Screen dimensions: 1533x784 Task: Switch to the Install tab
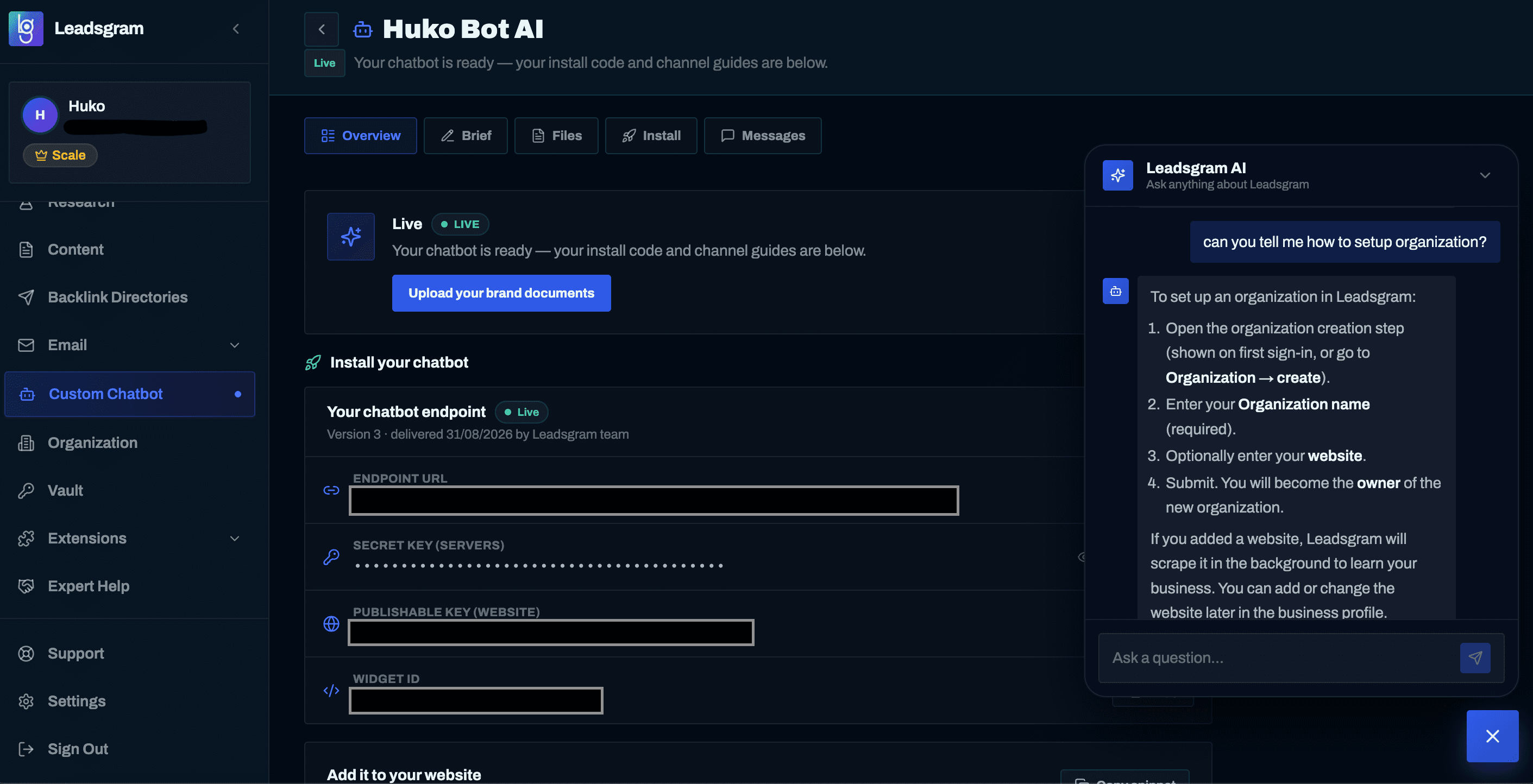pos(650,136)
